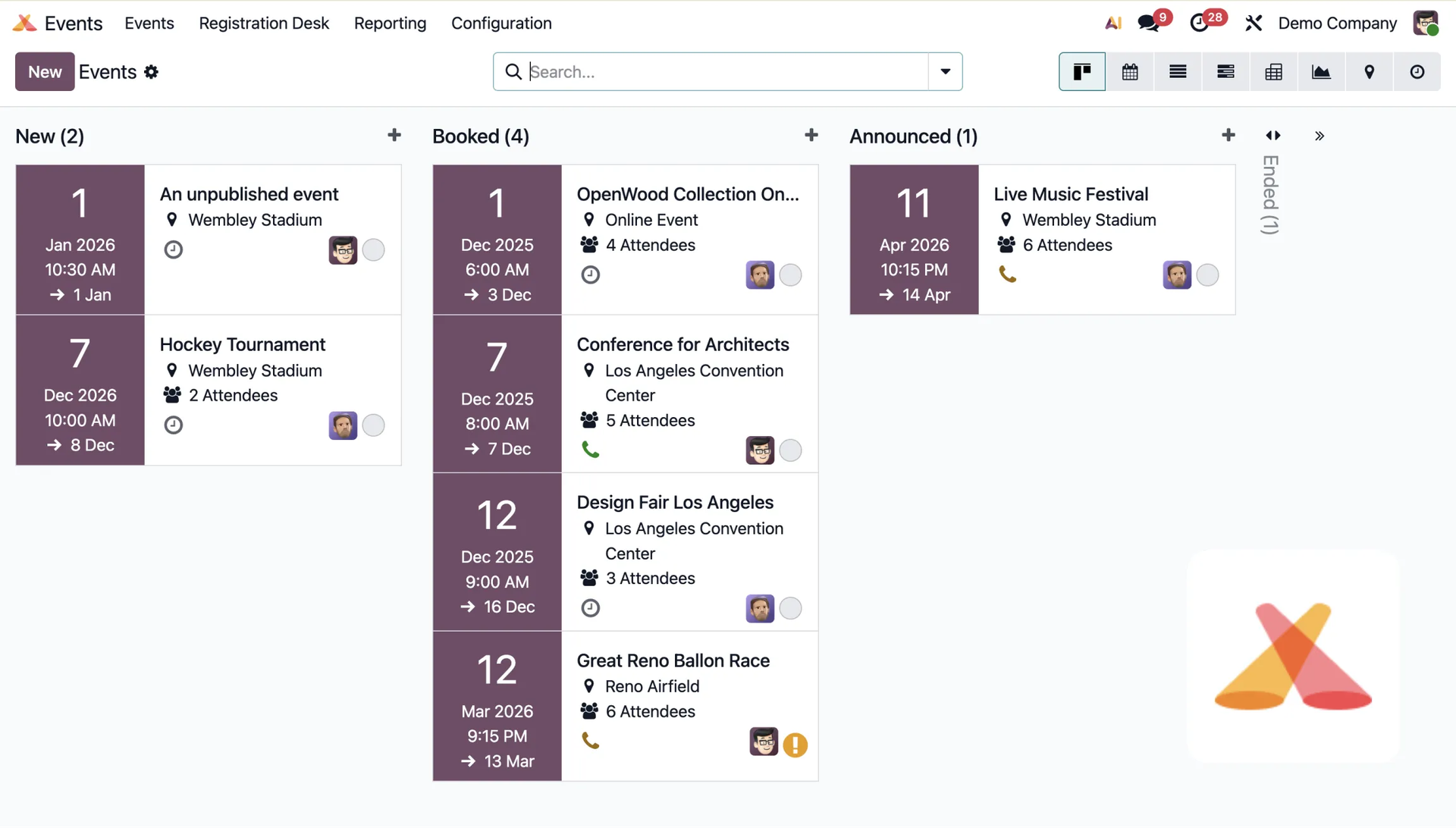Click the 11 Apr 2026 date block
This screenshot has height=828, width=1456.
tap(915, 240)
